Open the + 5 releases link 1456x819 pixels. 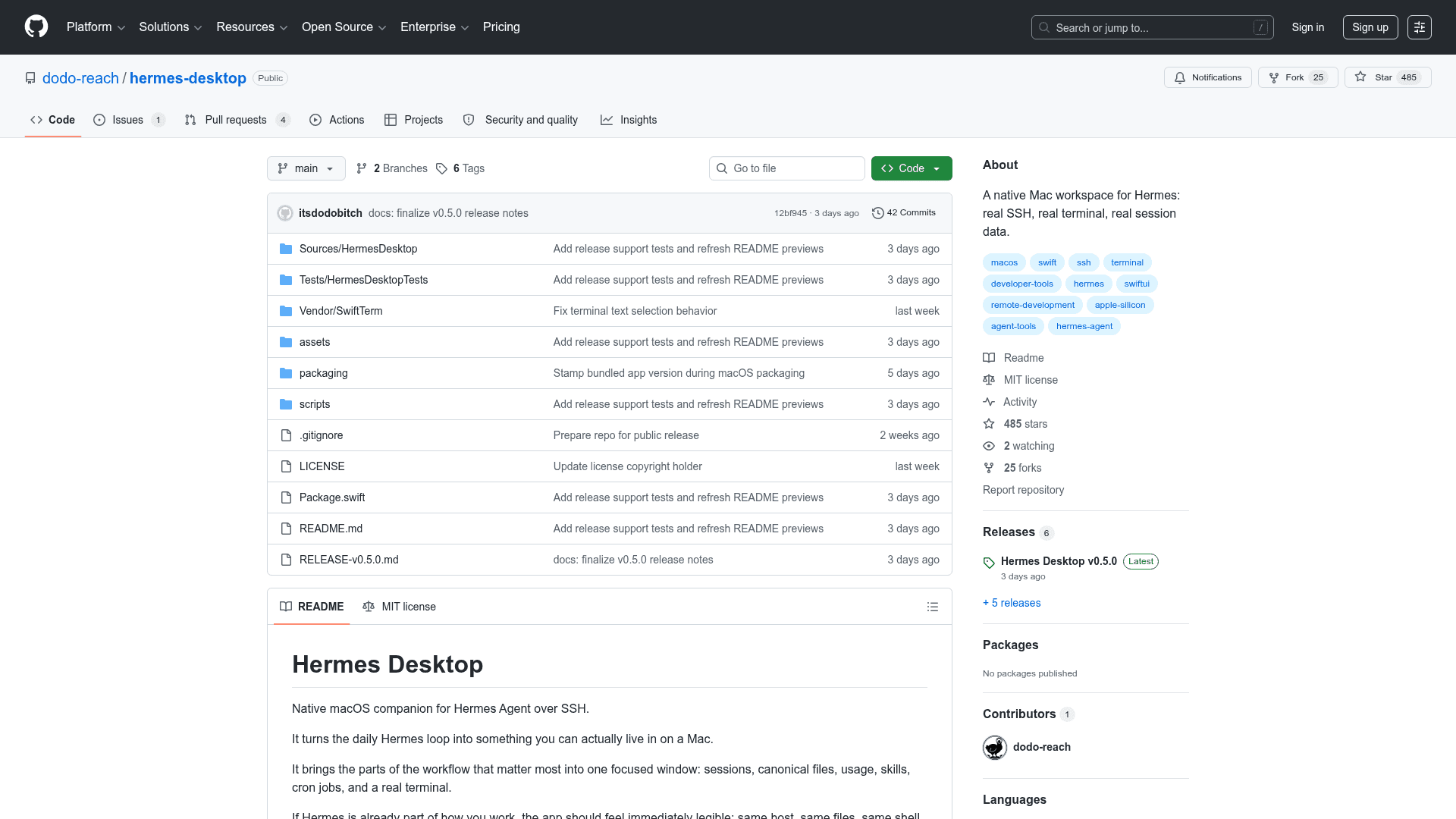1011,603
